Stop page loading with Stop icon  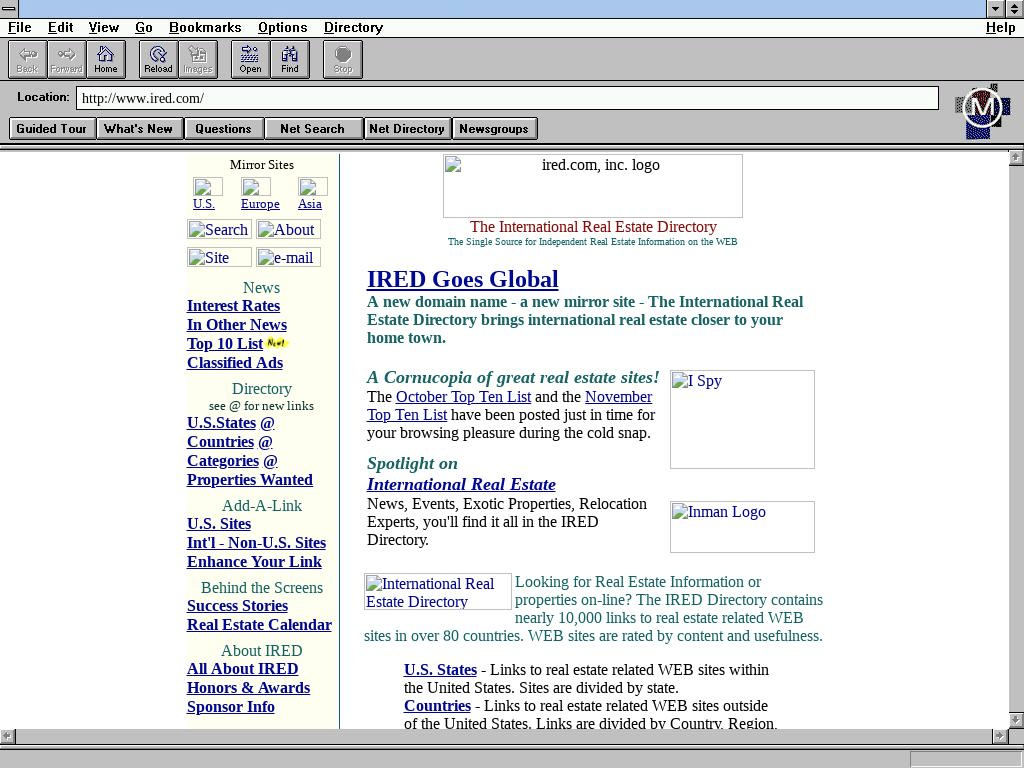coord(342,59)
